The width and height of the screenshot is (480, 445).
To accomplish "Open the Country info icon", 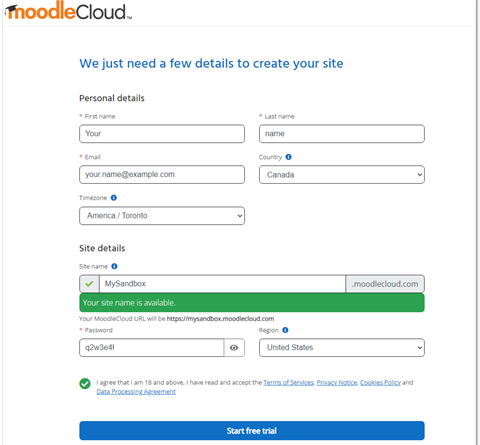I will (x=288, y=157).
